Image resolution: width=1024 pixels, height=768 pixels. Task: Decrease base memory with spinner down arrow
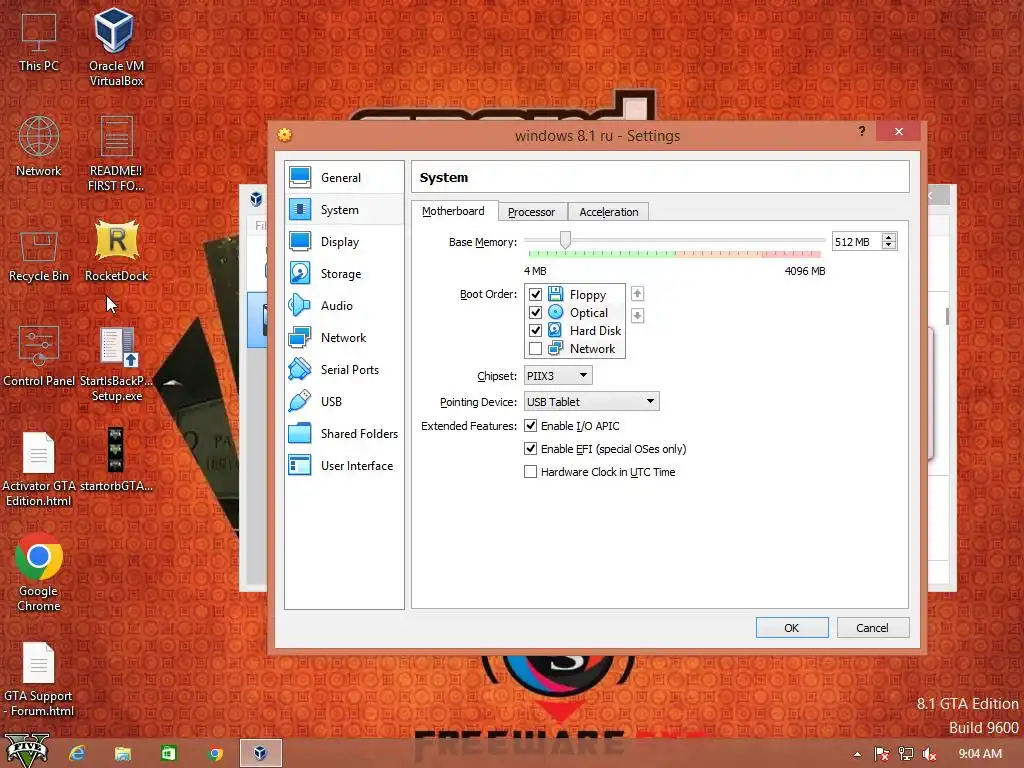(888, 246)
